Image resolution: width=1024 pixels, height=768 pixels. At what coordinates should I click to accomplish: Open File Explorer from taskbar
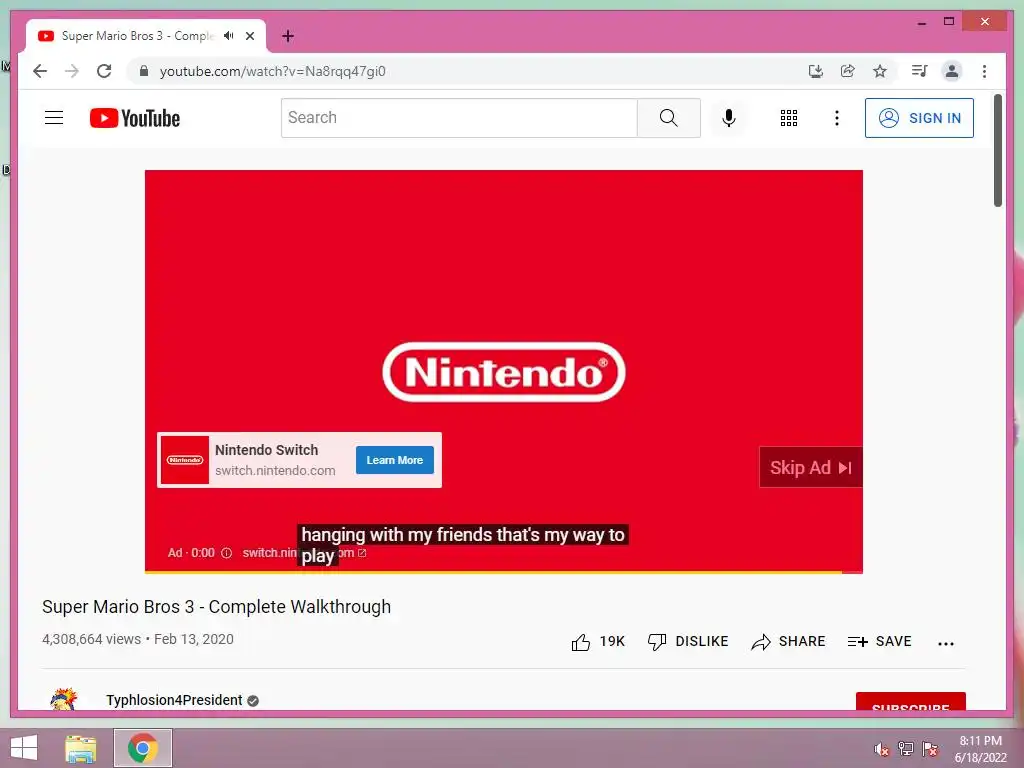(x=81, y=748)
